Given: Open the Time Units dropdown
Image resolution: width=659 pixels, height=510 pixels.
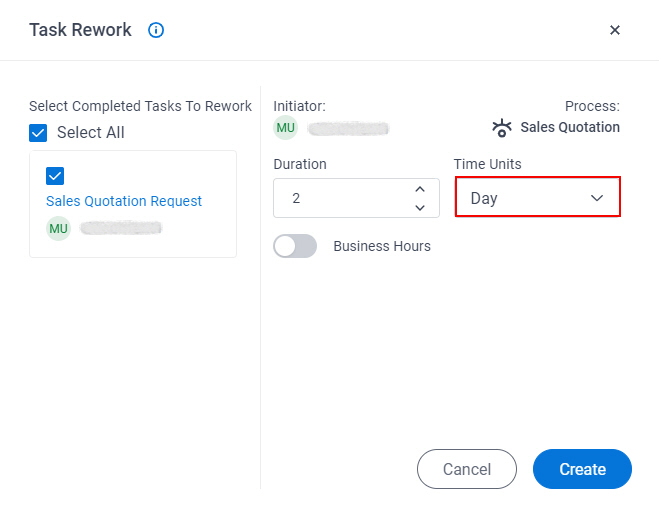Looking at the screenshot, I should point(538,197).
